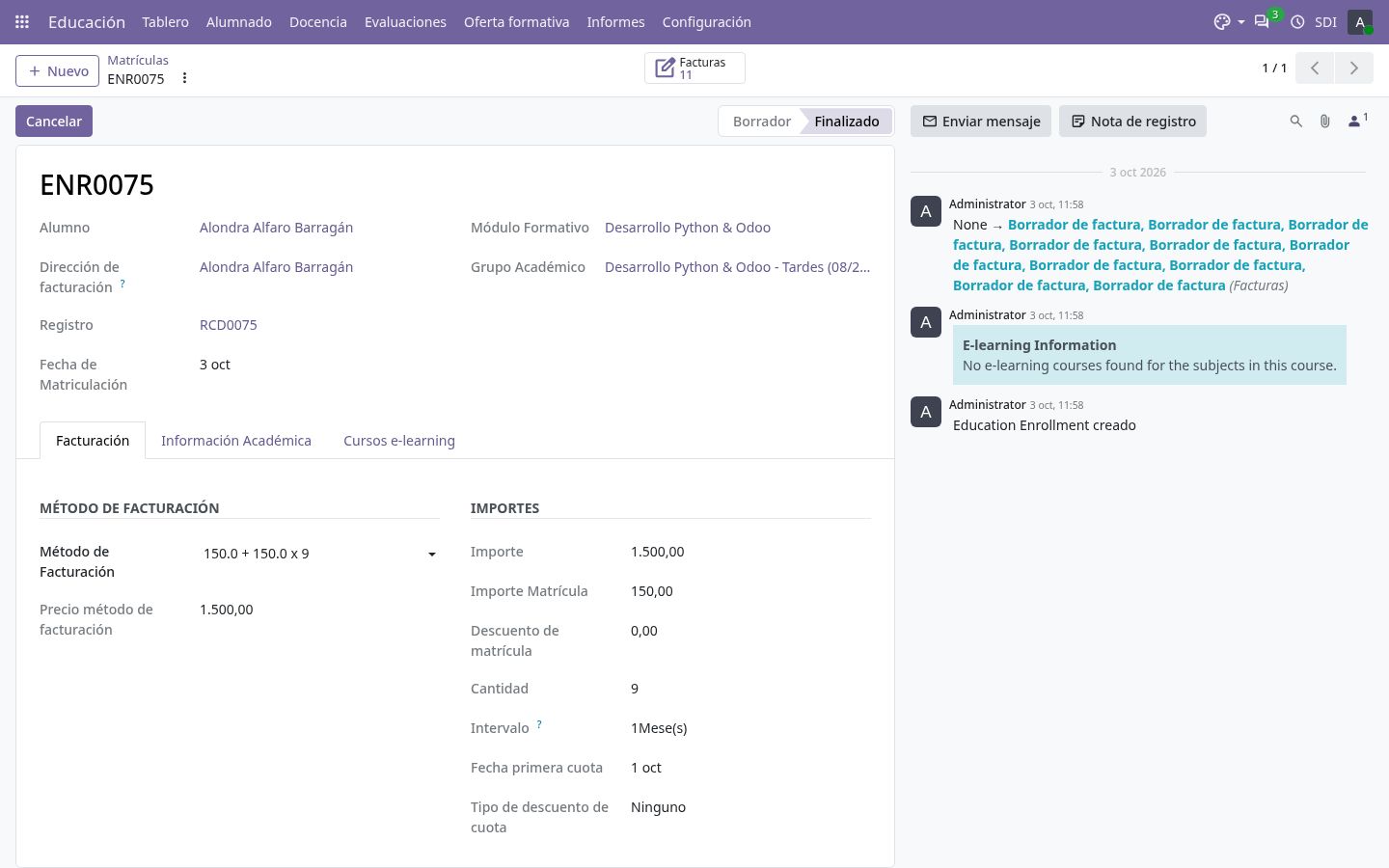Open the activities clock icon
The height and width of the screenshot is (868, 1389).
pyautogui.click(x=1297, y=22)
